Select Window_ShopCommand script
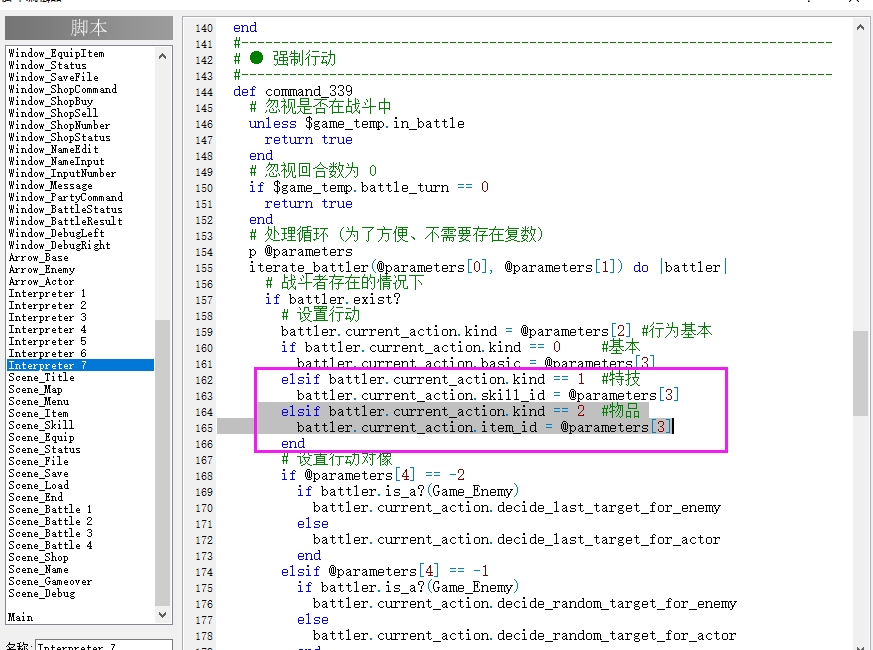The width and height of the screenshot is (873, 650). point(62,90)
